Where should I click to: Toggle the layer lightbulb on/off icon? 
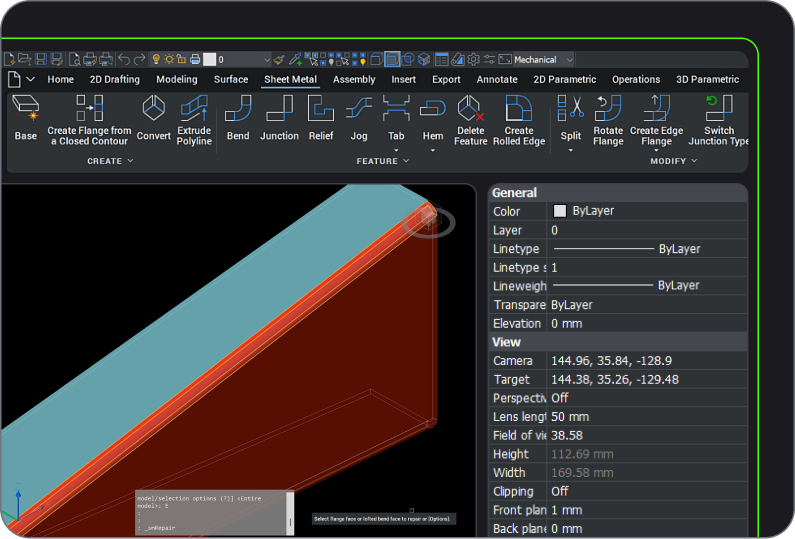coord(156,59)
